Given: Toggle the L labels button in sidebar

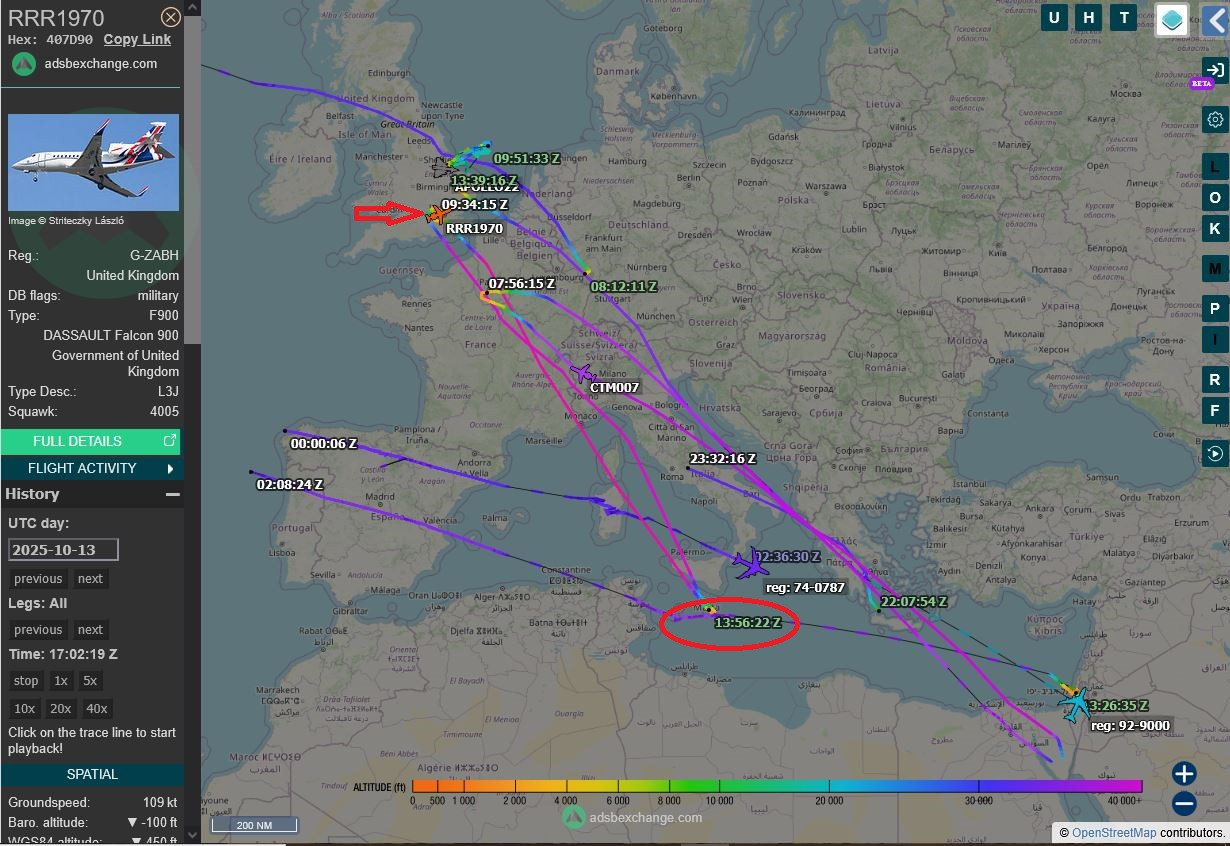Looking at the screenshot, I should (1215, 167).
